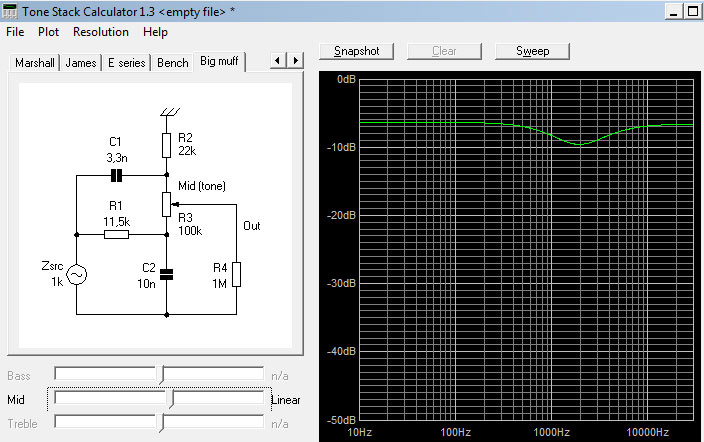Click the Mid slider label

(16, 400)
